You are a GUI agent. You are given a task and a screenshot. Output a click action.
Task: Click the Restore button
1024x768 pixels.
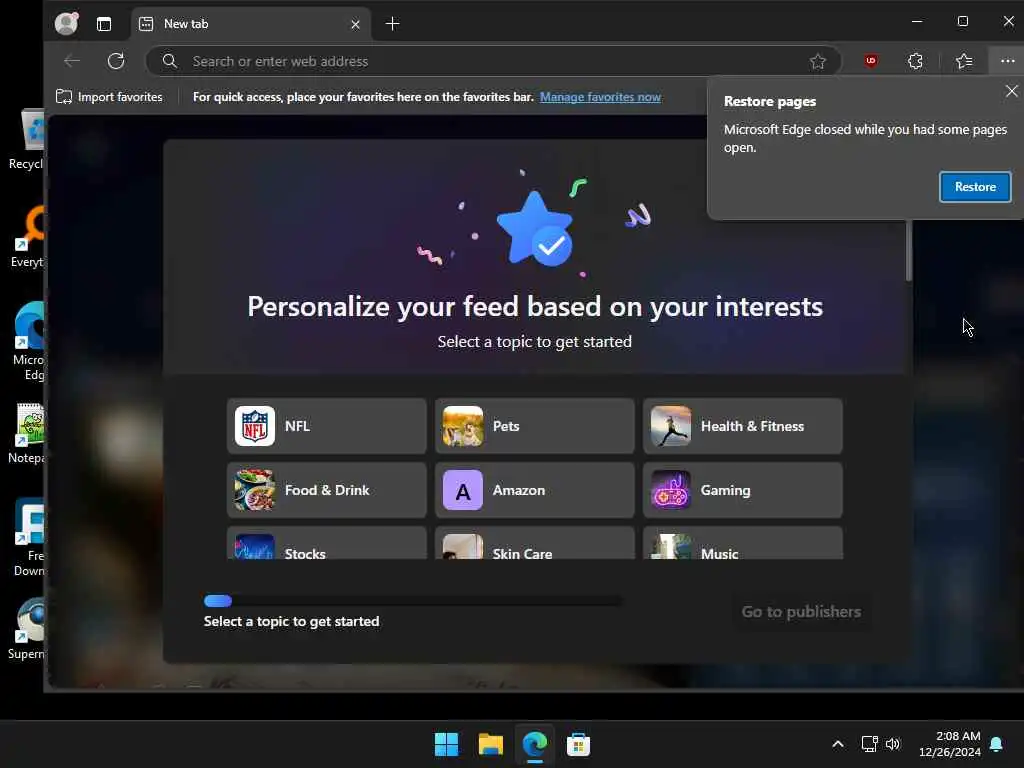pos(975,187)
